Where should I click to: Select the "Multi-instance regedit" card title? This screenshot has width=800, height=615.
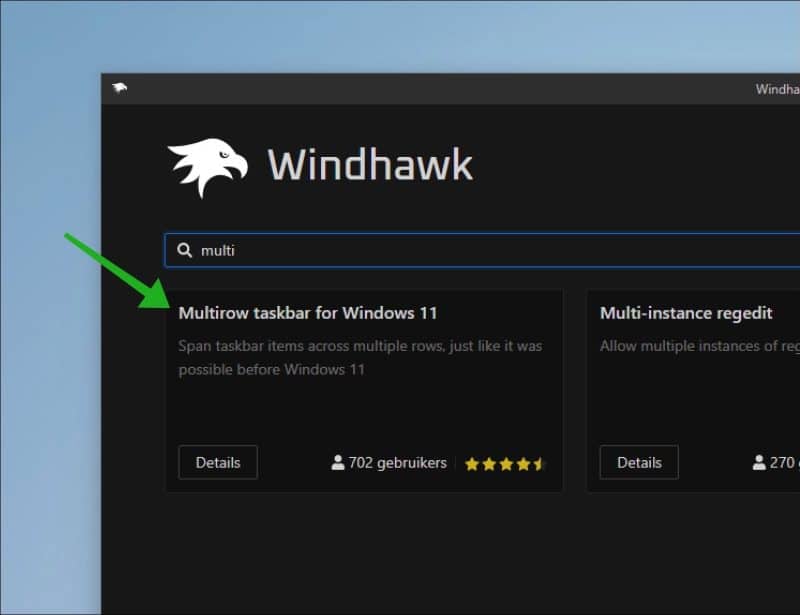click(x=686, y=313)
